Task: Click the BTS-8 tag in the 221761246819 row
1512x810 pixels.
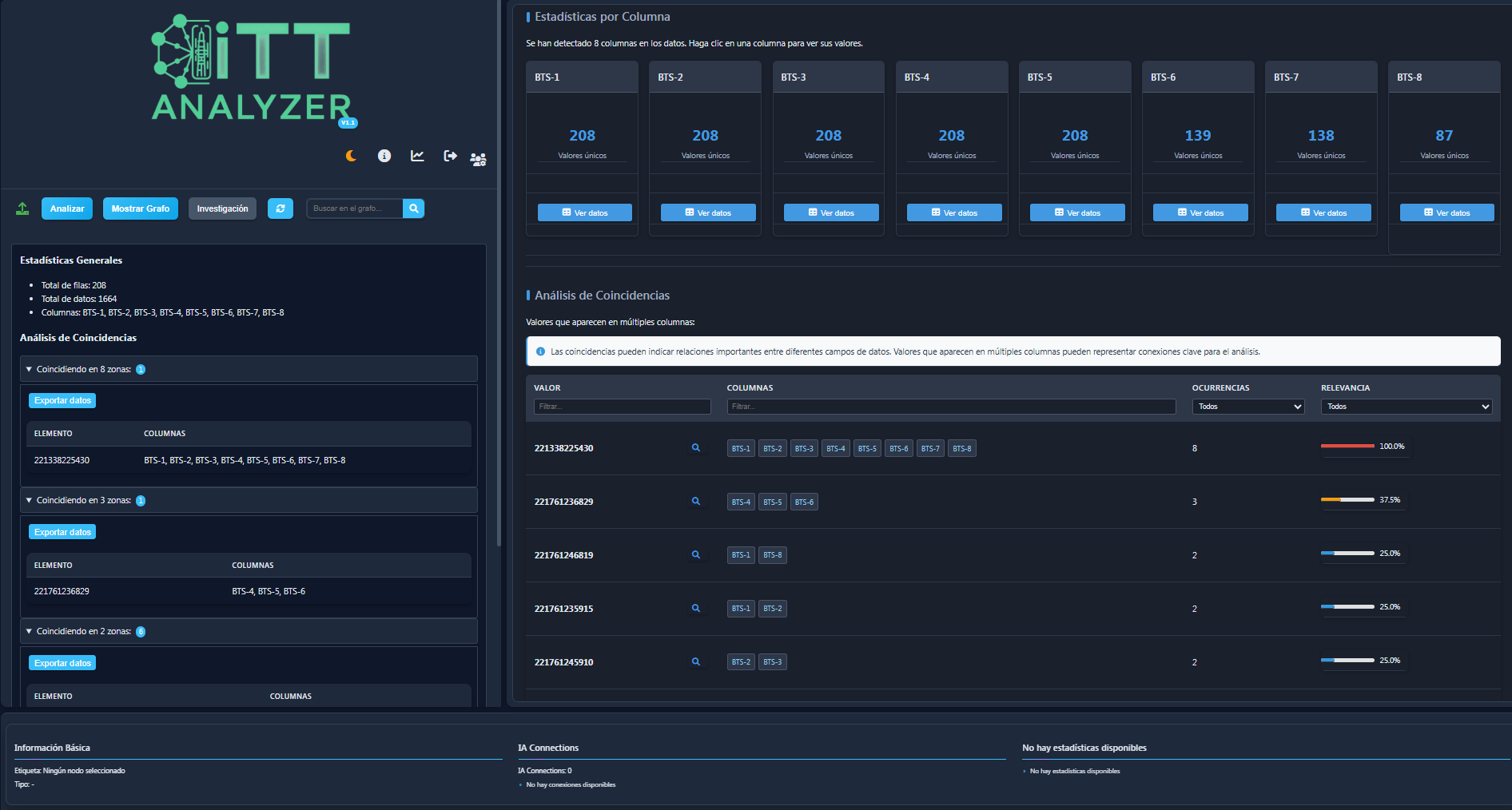Action: click(x=772, y=555)
